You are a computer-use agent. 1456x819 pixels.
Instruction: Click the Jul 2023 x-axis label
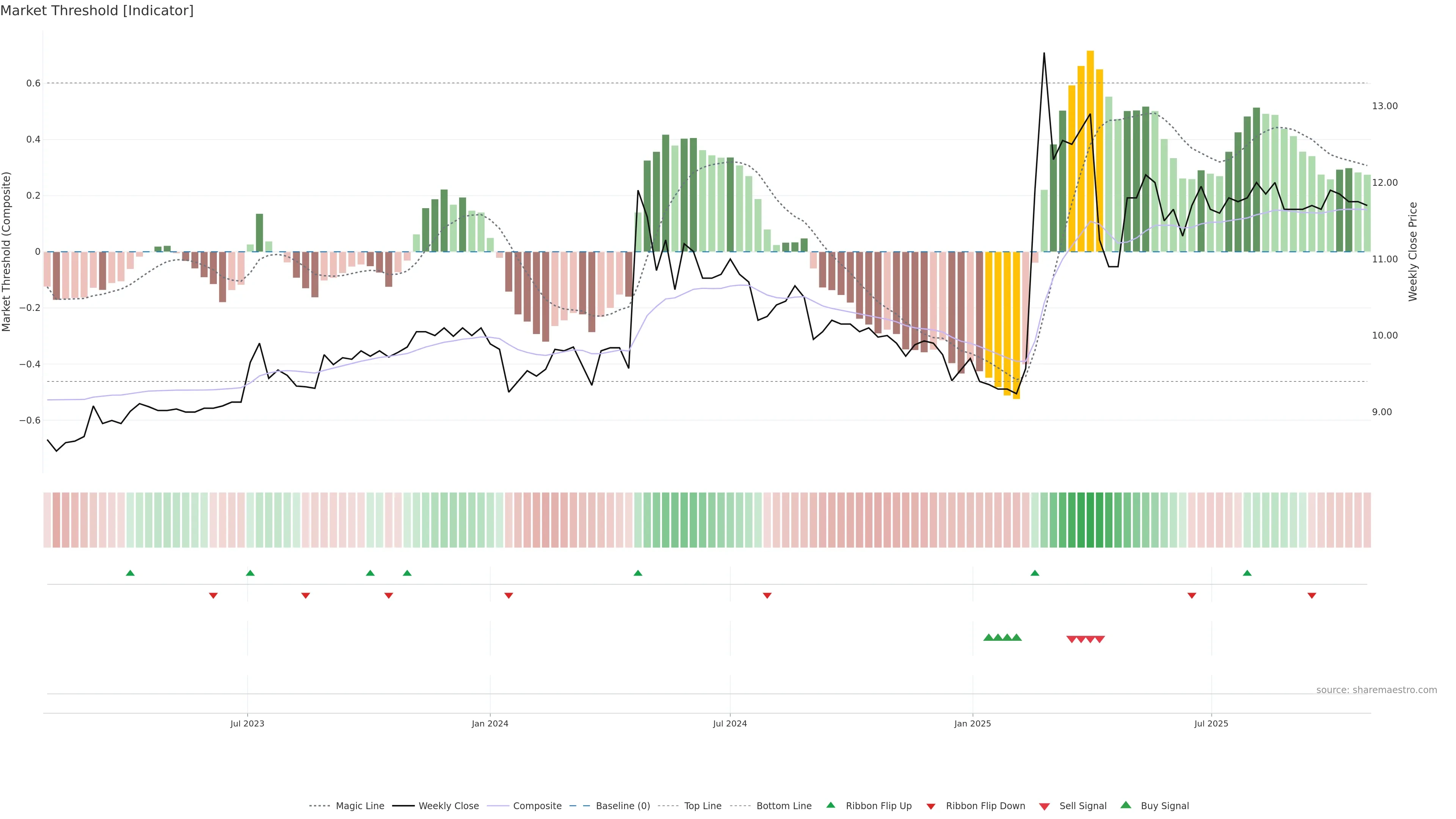(x=247, y=723)
